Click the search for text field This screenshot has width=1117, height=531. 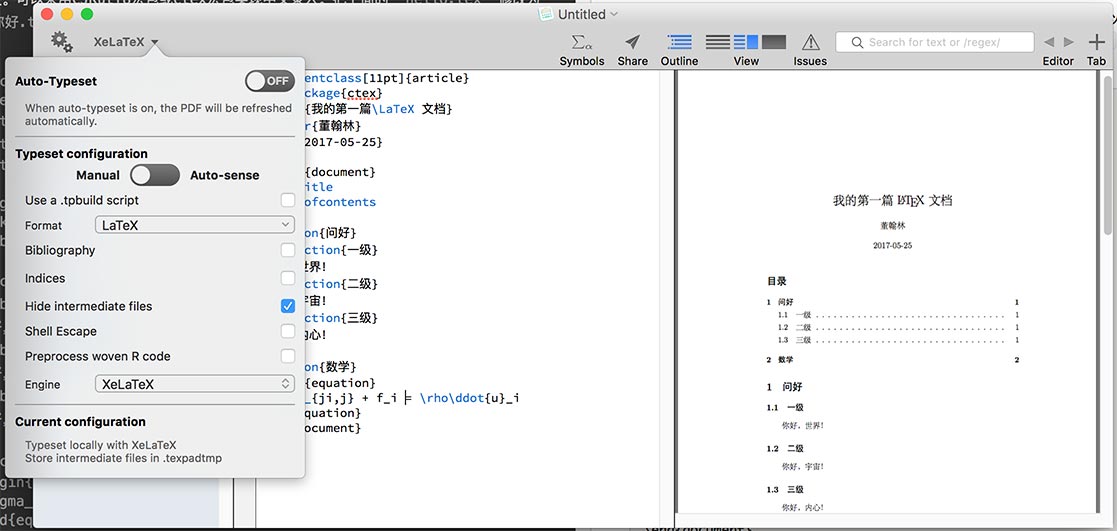[x=935, y=42]
